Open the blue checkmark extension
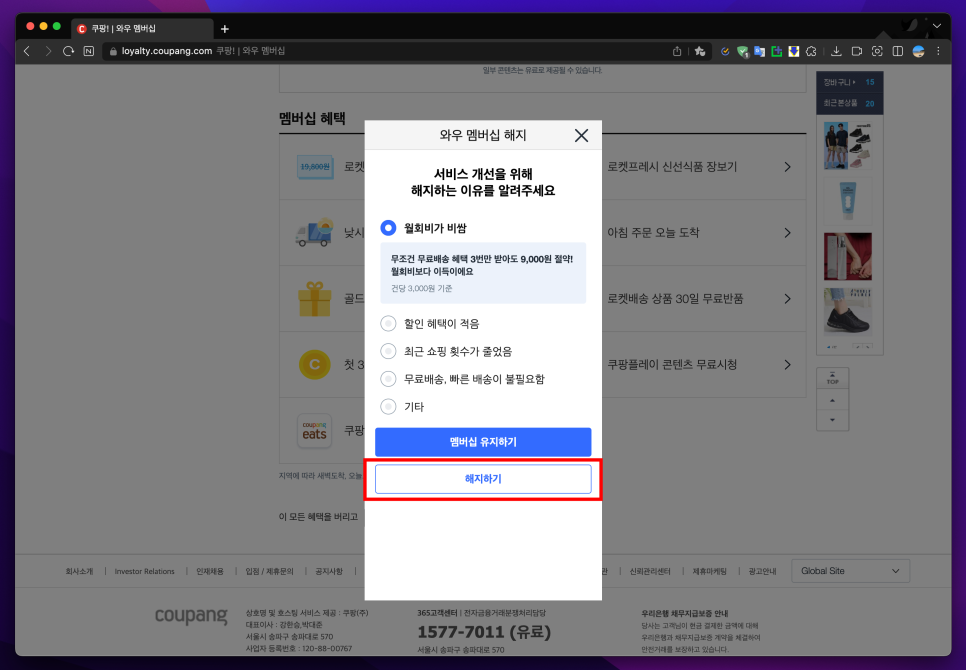966x670 pixels. coord(725,52)
